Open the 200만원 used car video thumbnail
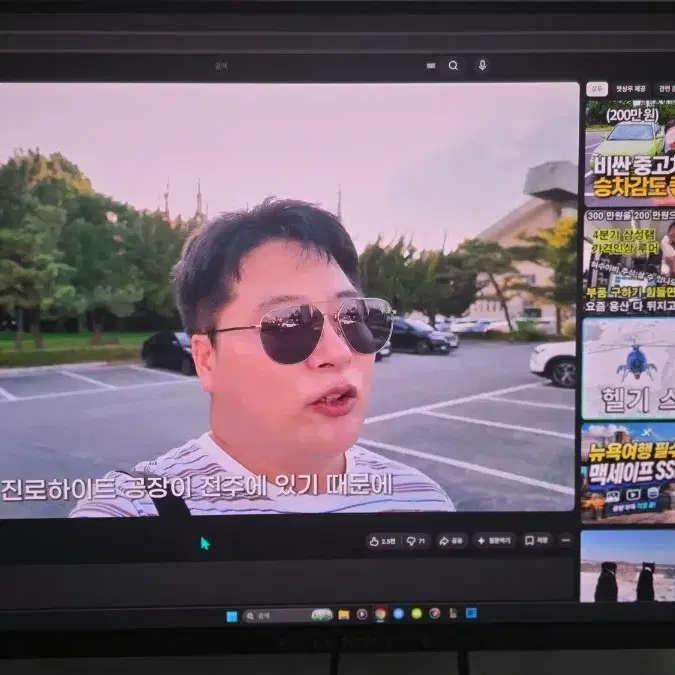The image size is (675, 675). (x=630, y=153)
